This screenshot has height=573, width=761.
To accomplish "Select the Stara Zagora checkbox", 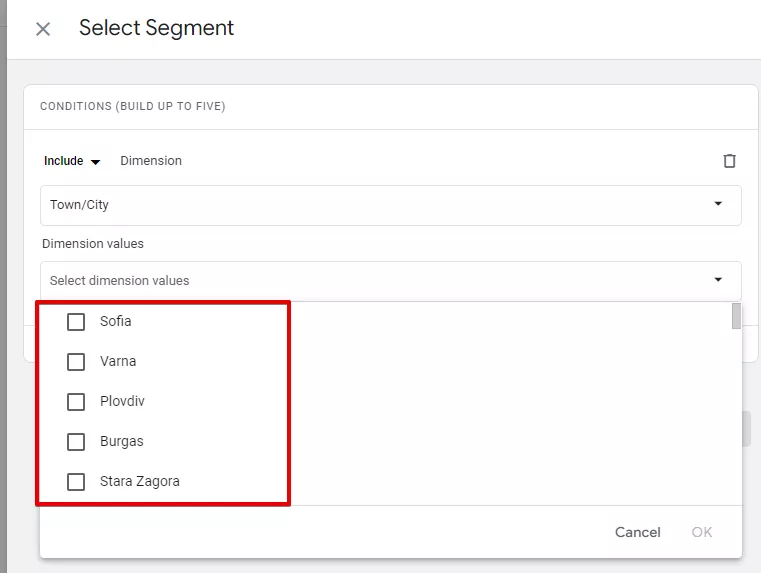I will pyautogui.click(x=76, y=482).
